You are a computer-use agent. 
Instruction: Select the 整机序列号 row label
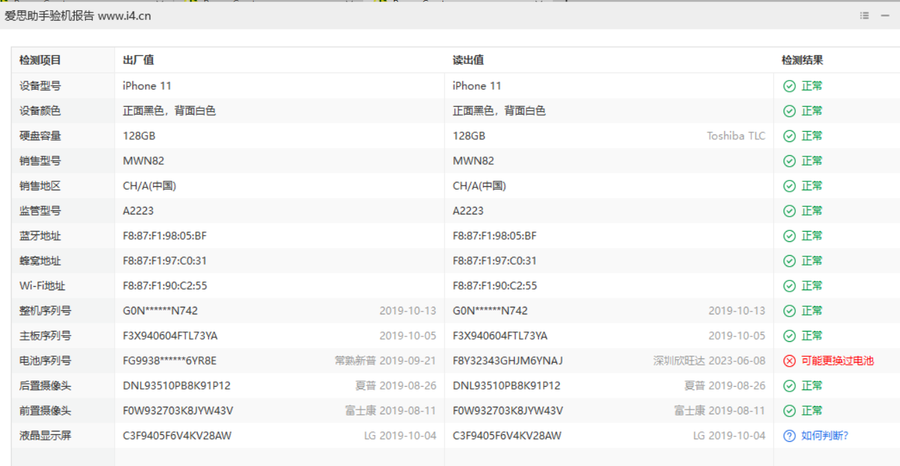click(x=45, y=311)
